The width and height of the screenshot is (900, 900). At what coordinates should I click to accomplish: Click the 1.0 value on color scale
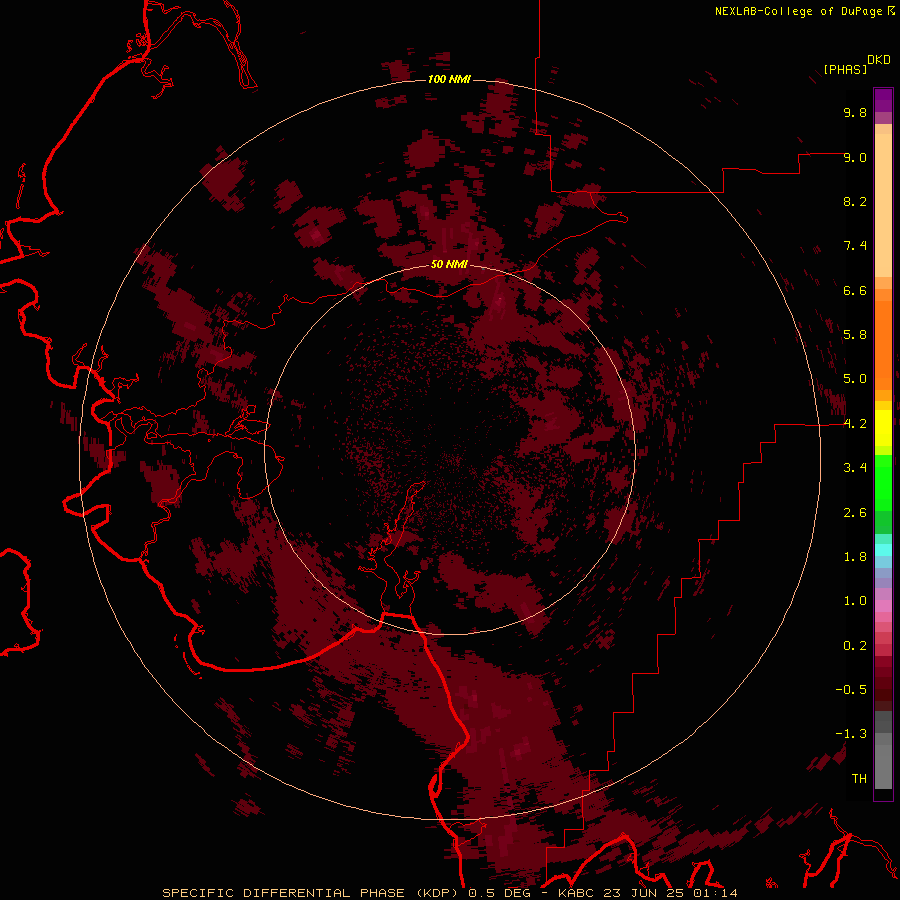click(x=855, y=601)
